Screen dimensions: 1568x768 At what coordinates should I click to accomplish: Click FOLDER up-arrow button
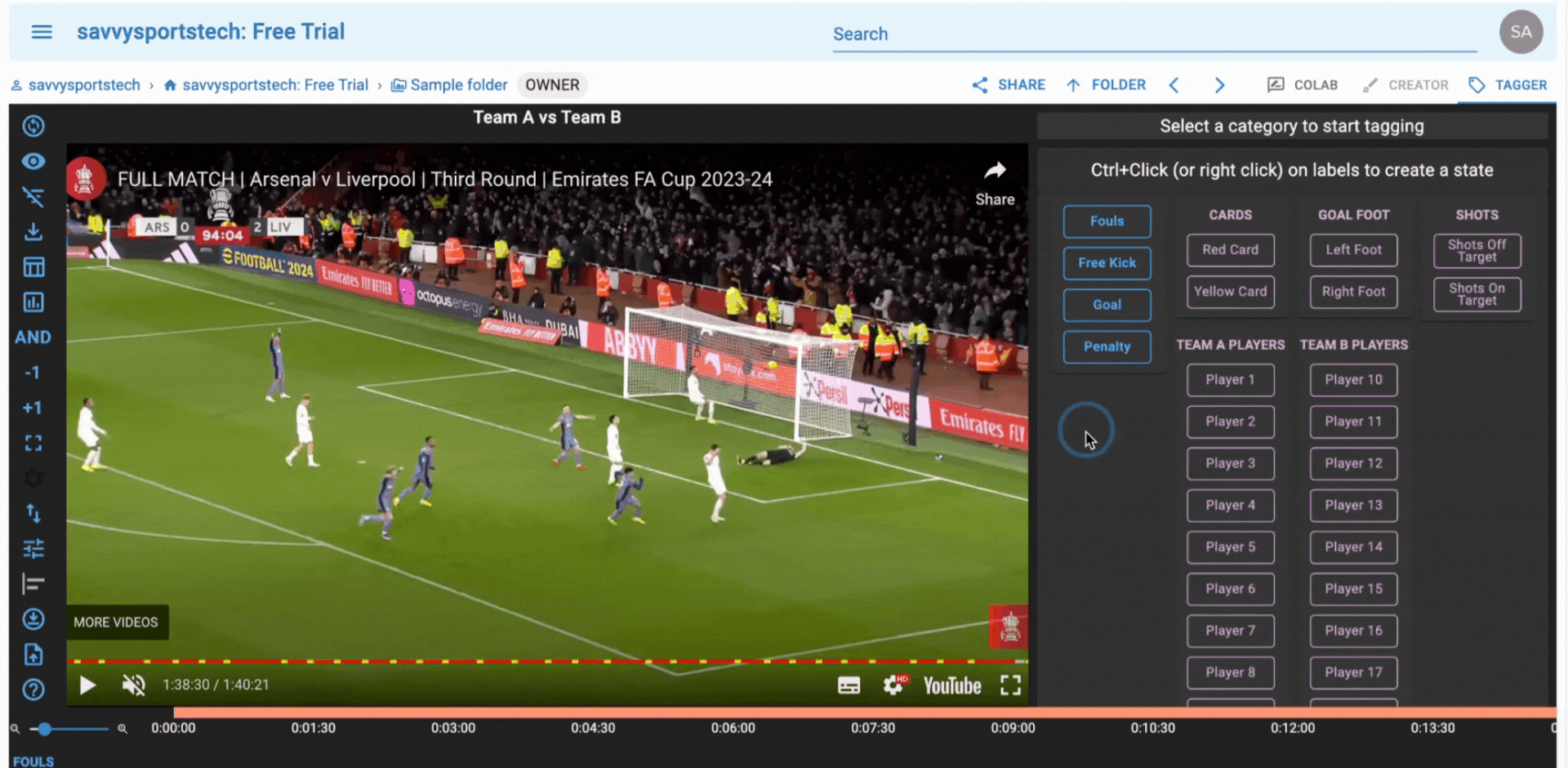pyautogui.click(x=1106, y=85)
